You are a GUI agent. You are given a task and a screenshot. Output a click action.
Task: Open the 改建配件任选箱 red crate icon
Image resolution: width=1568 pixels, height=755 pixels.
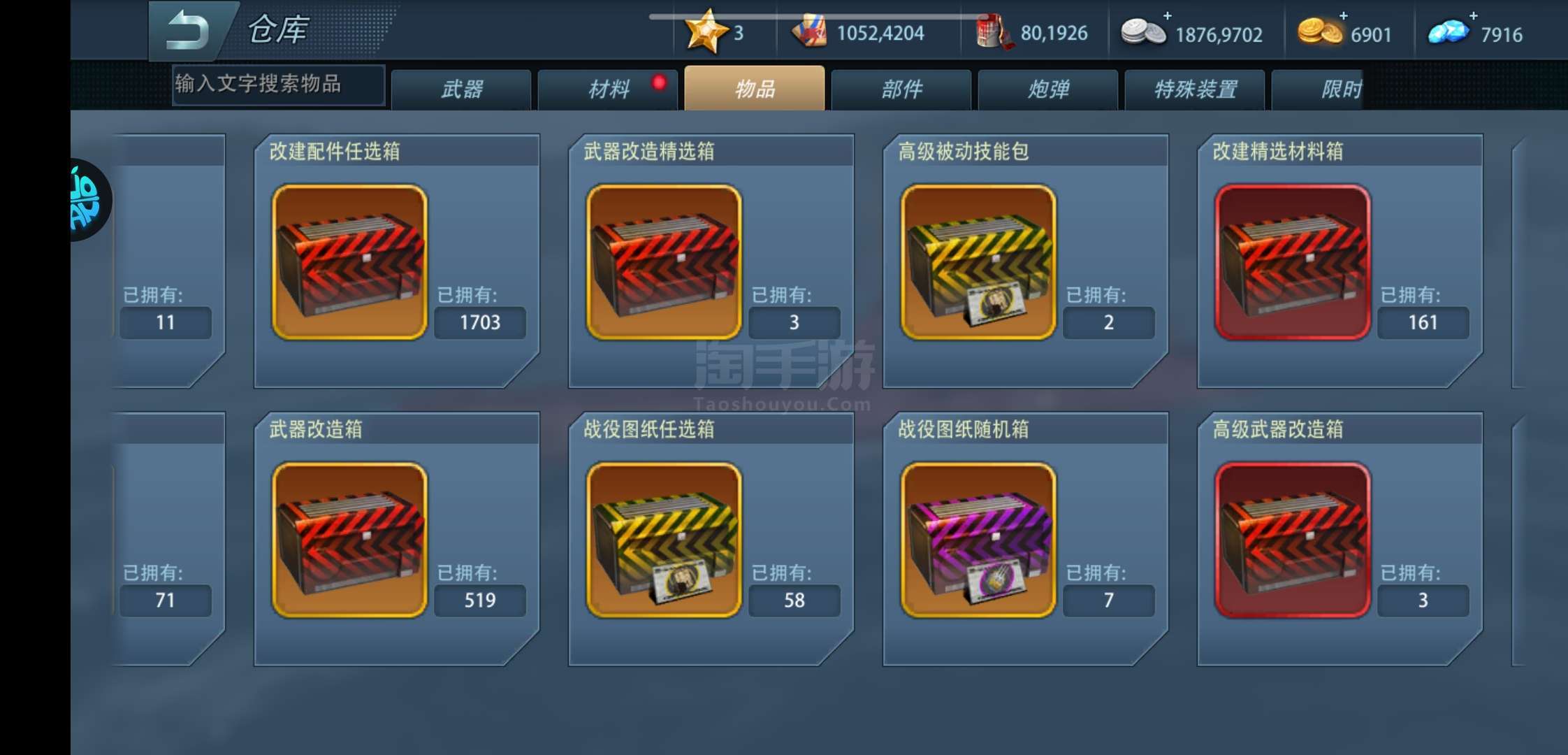[349, 262]
